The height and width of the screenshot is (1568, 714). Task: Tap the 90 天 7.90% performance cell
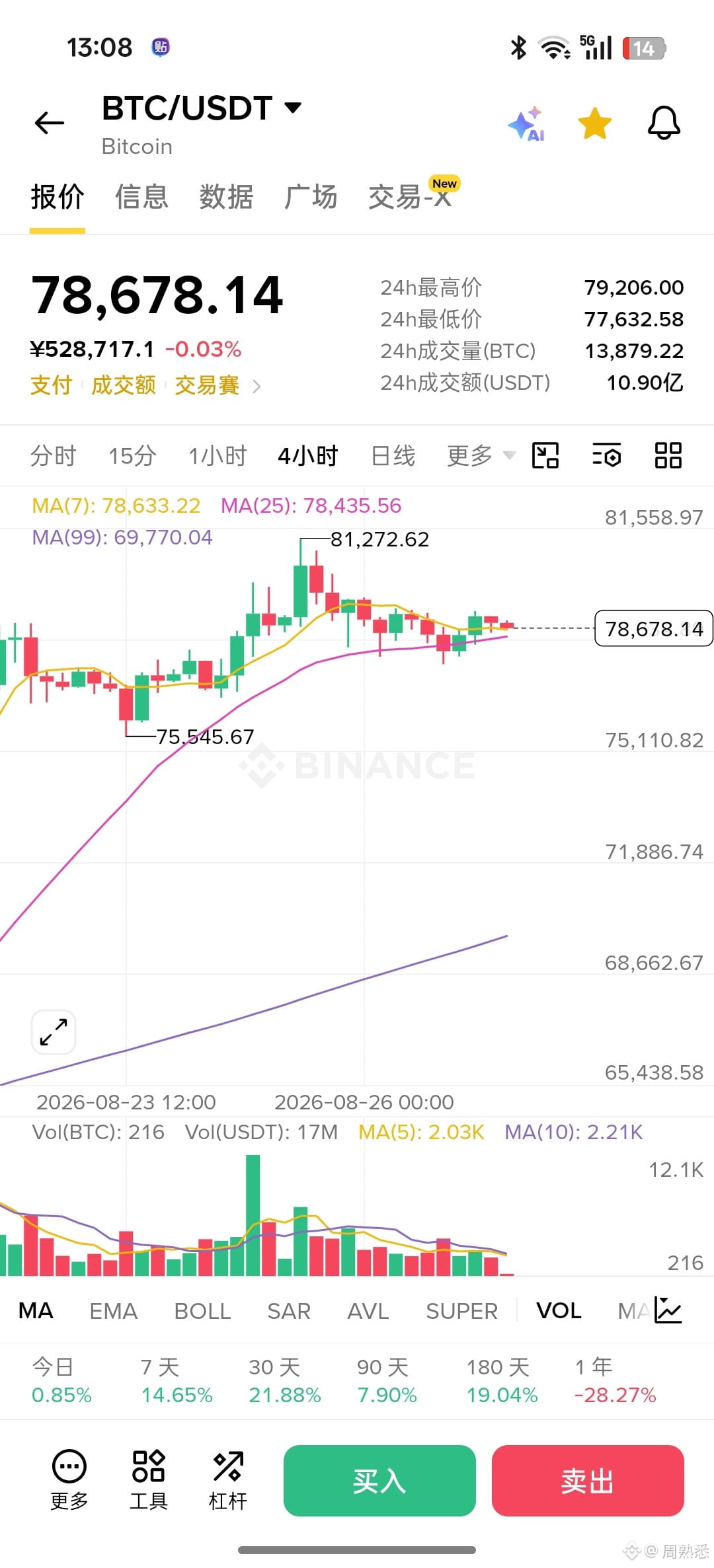[x=387, y=1381]
